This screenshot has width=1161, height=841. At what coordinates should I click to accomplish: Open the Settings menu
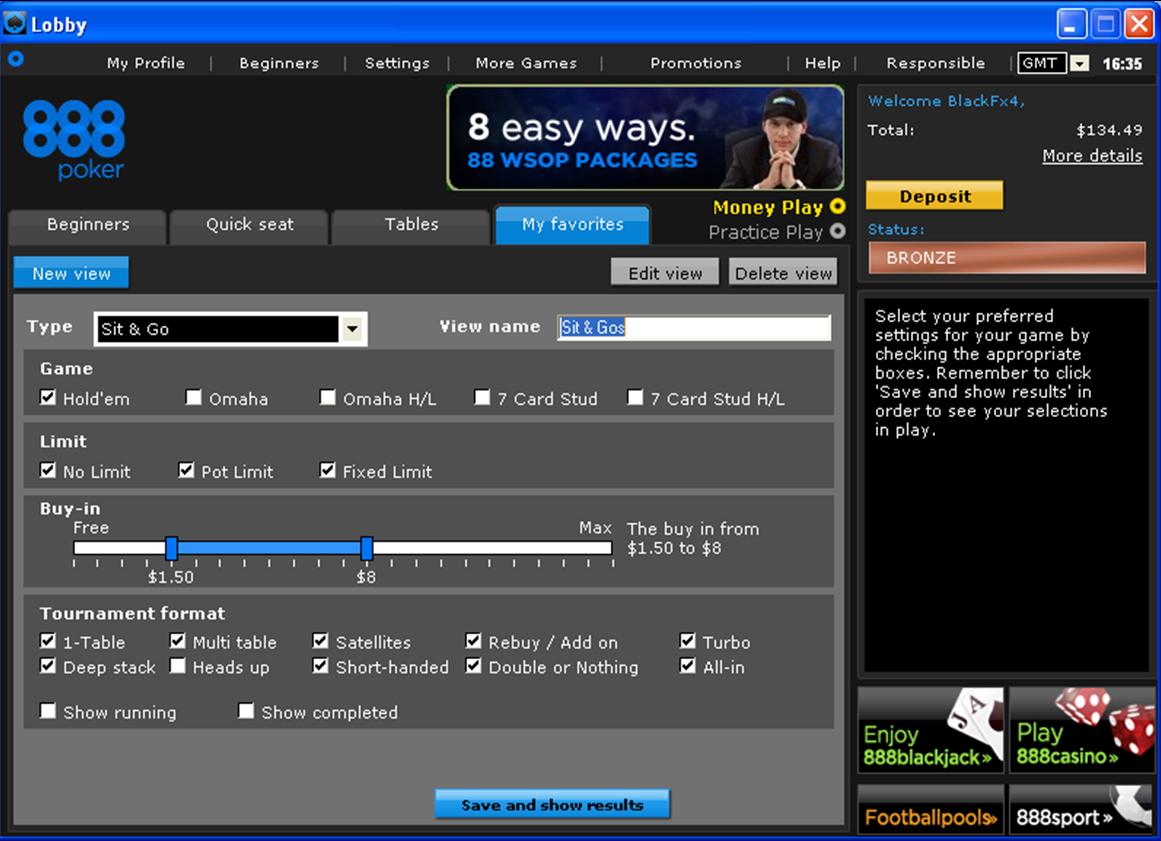pyautogui.click(x=397, y=63)
